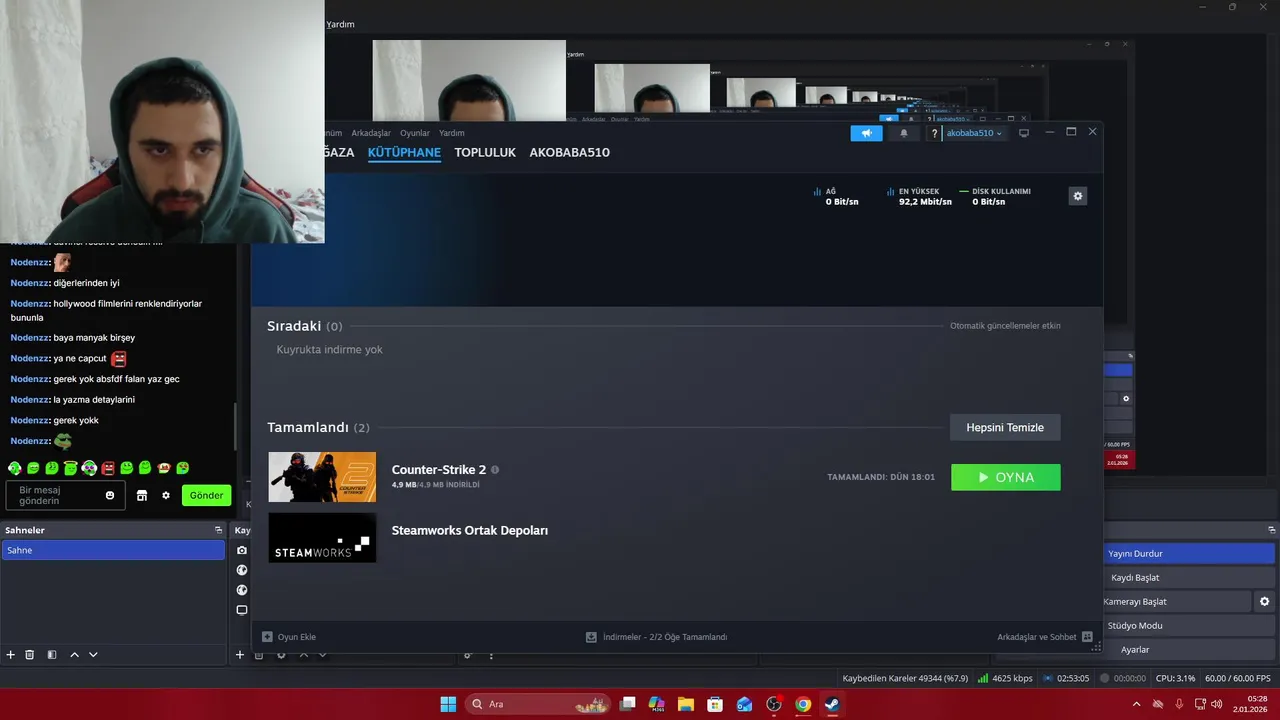Add a new source with plus icon
This screenshot has width=1280, height=720.
(240, 655)
